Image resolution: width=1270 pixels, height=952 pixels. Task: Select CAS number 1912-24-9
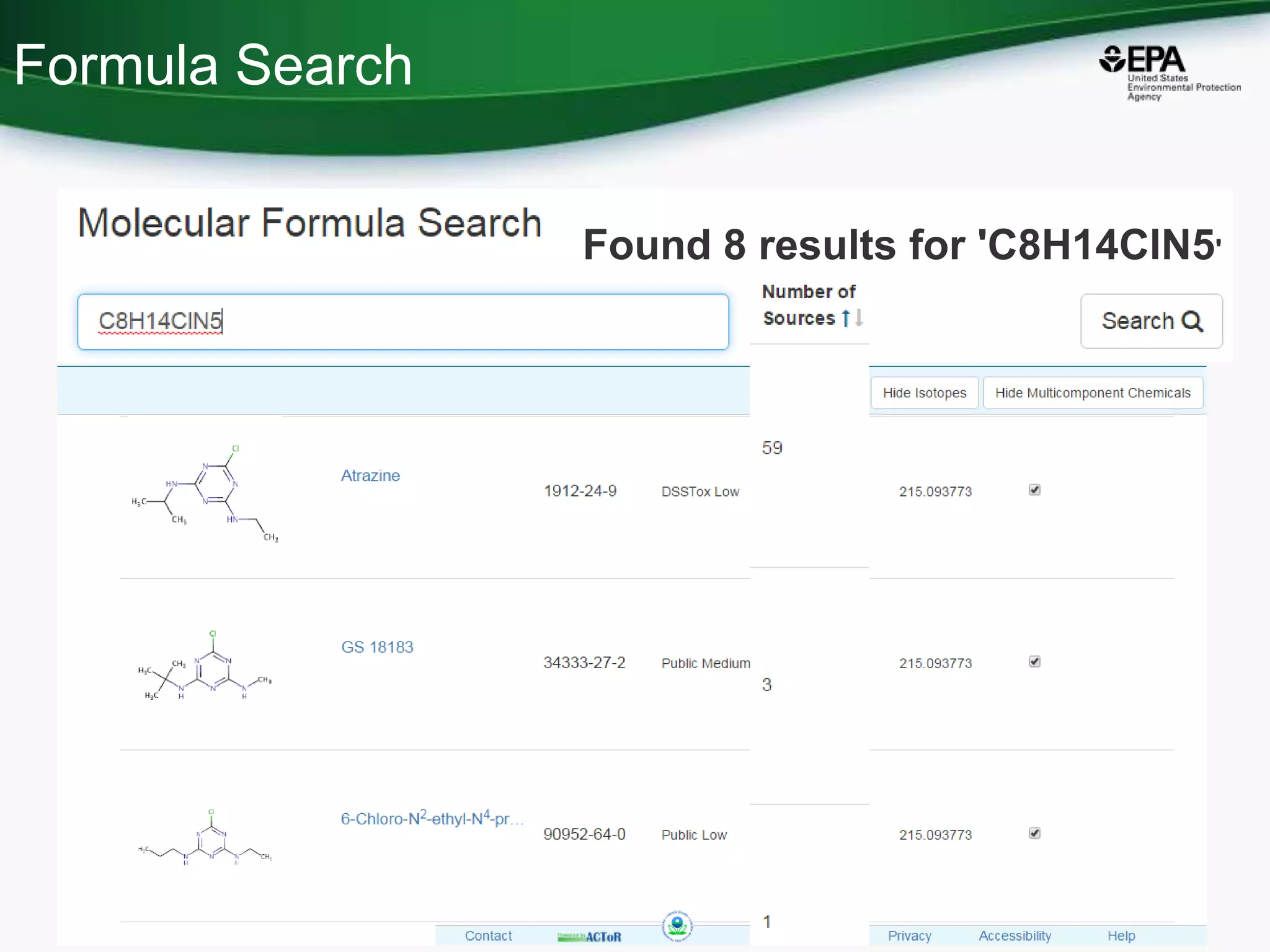click(x=580, y=491)
